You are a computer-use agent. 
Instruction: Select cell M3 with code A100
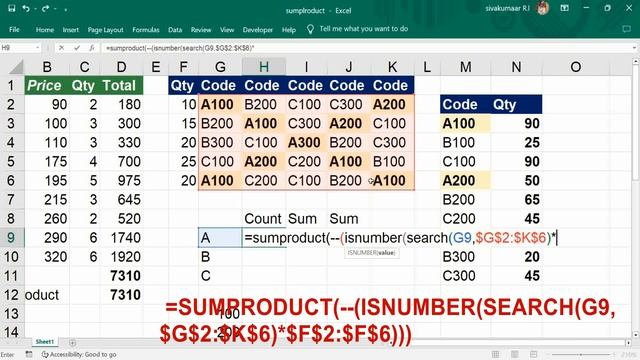[x=465, y=123]
